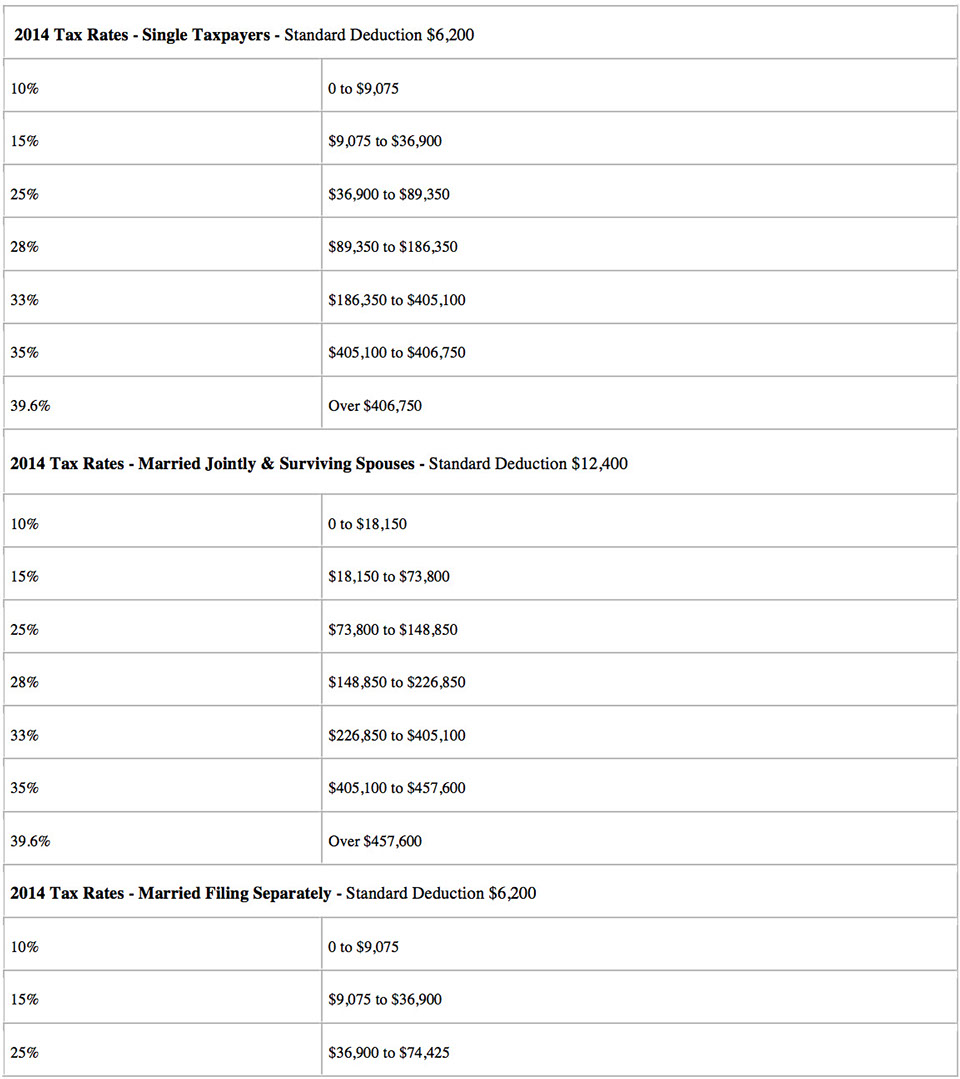This screenshot has width=960, height=1079.
Task: Click the $73,800 to $148,850 bracket
Action: pyautogui.click(x=393, y=629)
